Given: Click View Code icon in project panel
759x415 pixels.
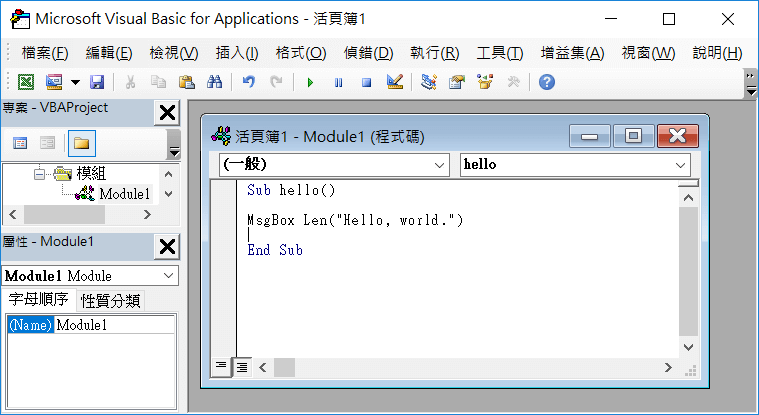Looking at the screenshot, I should (x=20, y=143).
